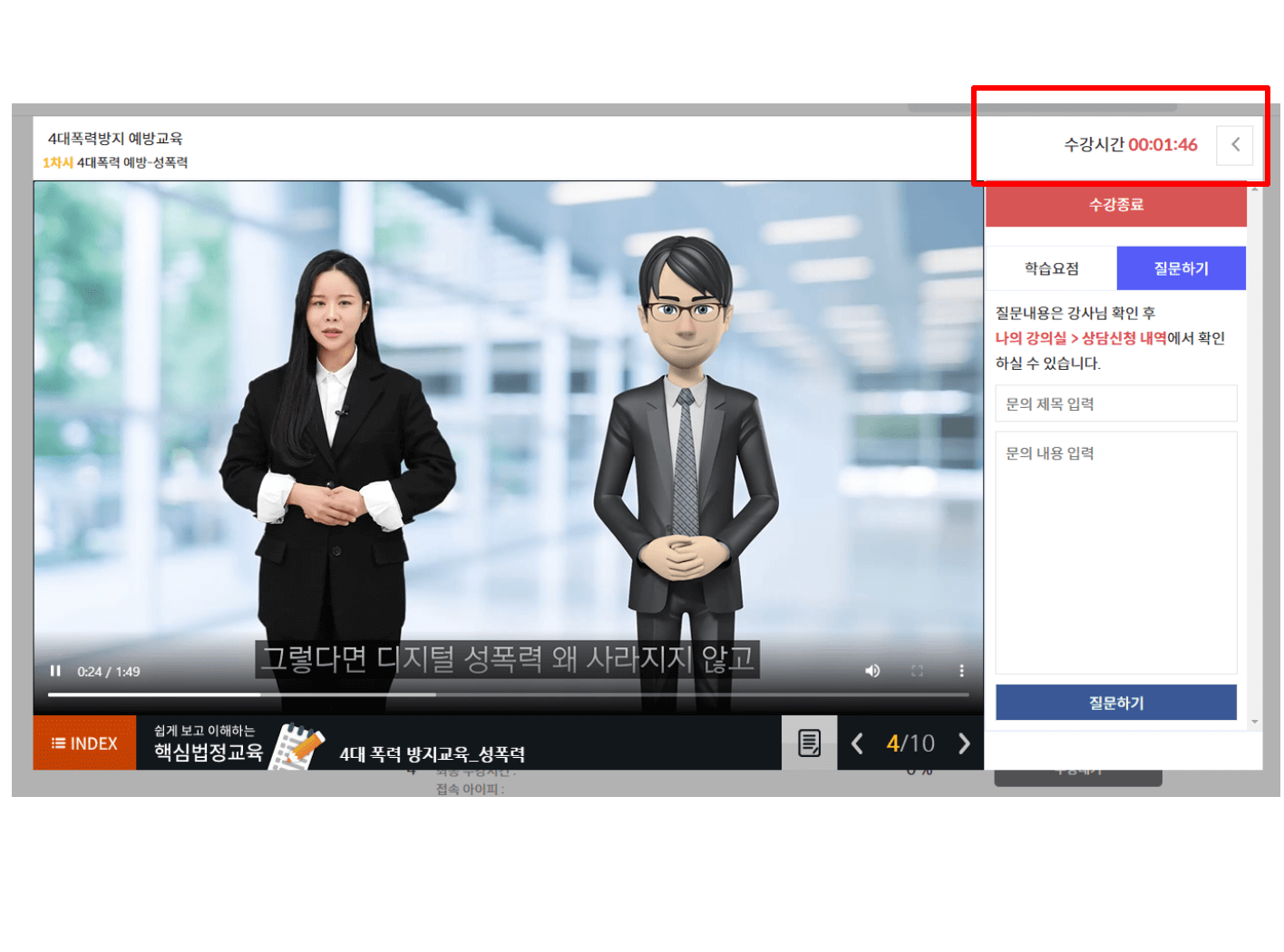Click the 문의 제목 입력 field

pyautogui.click(x=1115, y=403)
